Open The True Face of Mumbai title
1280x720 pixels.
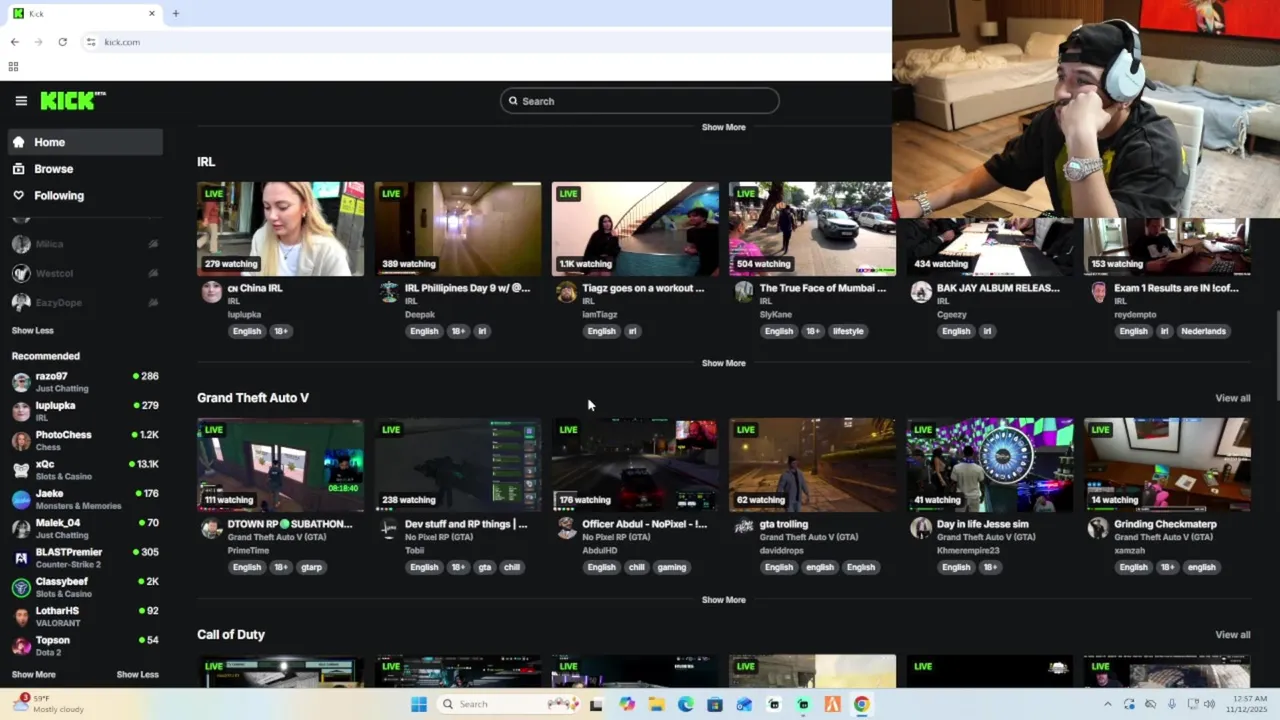(823, 288)
